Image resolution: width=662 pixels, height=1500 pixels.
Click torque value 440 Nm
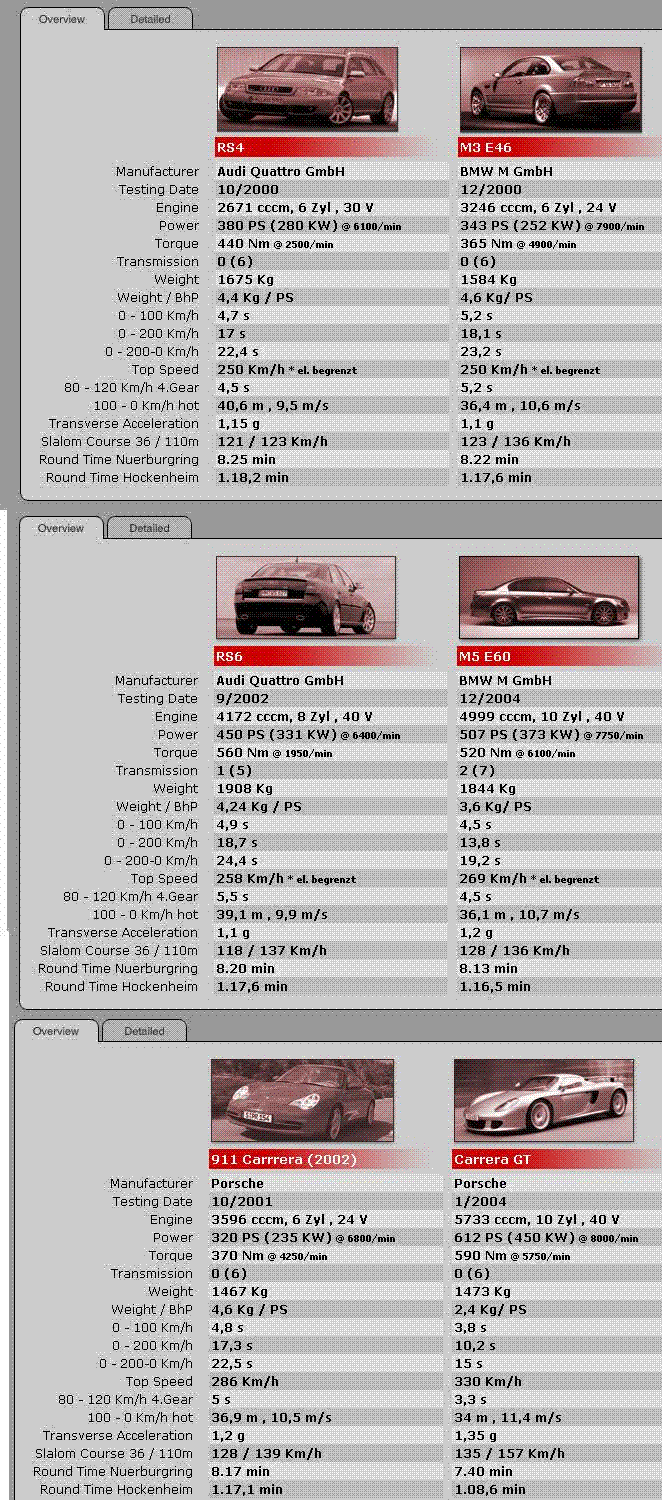(x=276, y=244)
